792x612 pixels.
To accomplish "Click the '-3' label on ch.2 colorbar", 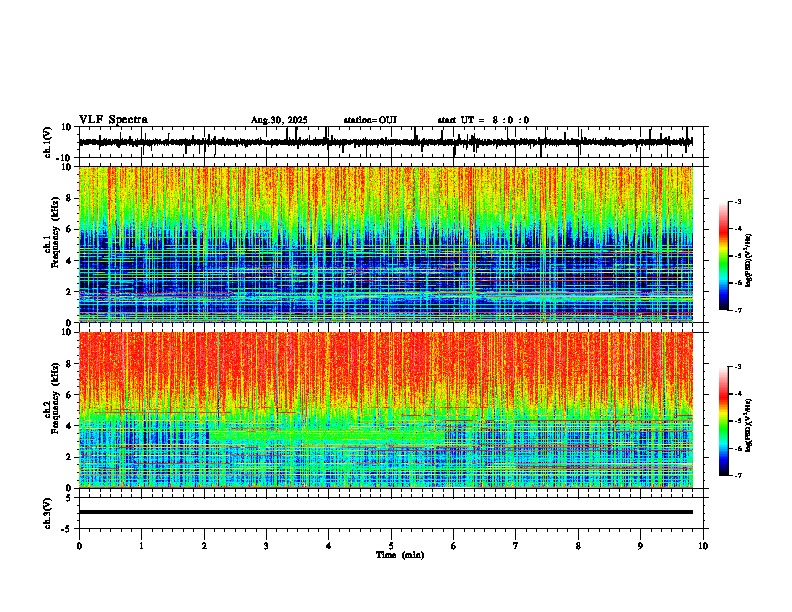I will (737, 367).
